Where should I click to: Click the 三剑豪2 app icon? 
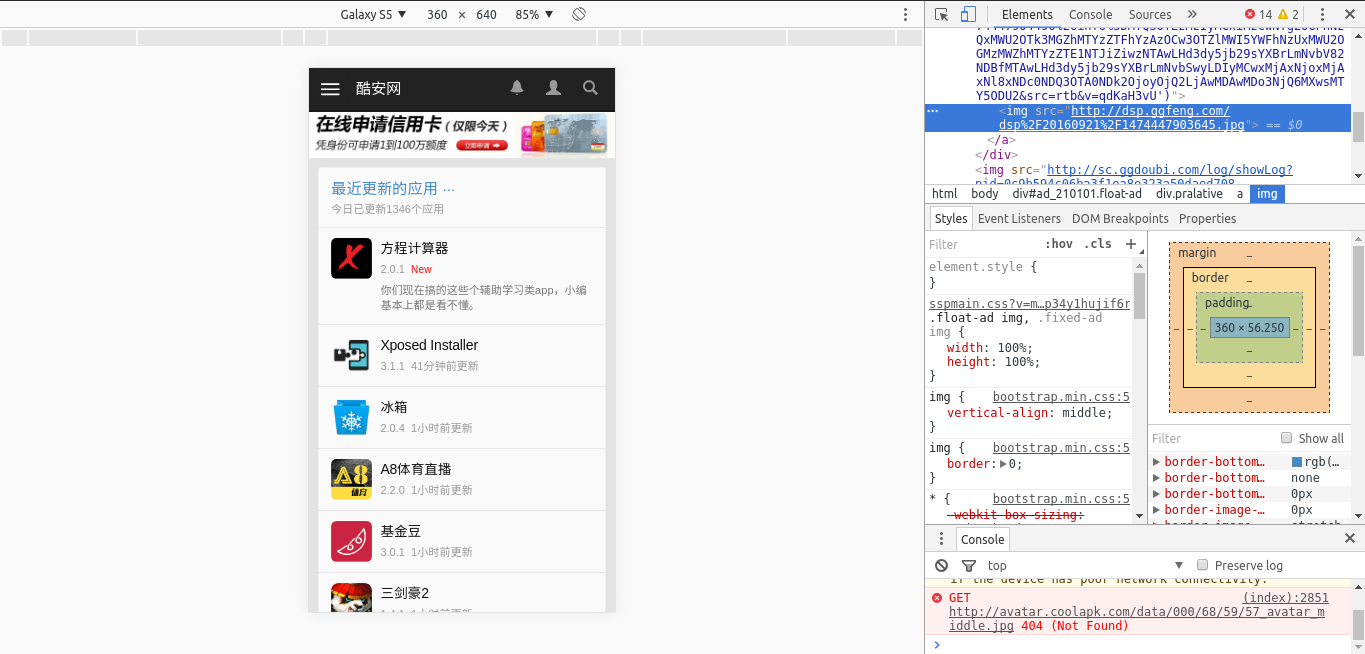click(x=351, y=597)
